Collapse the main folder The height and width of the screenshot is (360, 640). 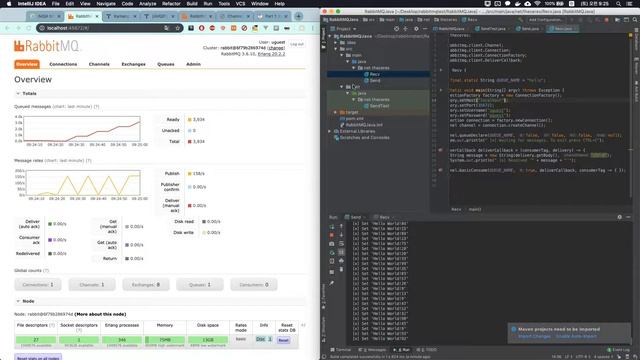342,55
